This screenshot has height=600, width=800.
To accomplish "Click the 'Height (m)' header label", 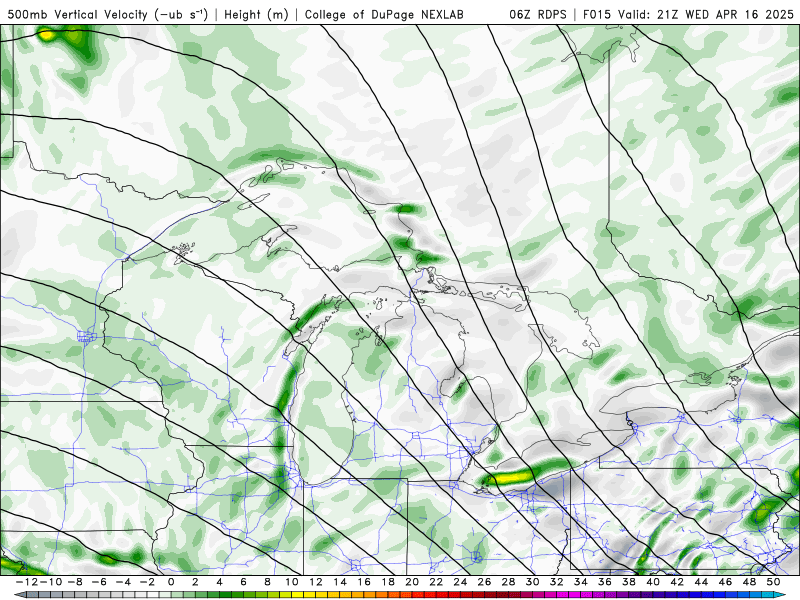I will [256, 14].
